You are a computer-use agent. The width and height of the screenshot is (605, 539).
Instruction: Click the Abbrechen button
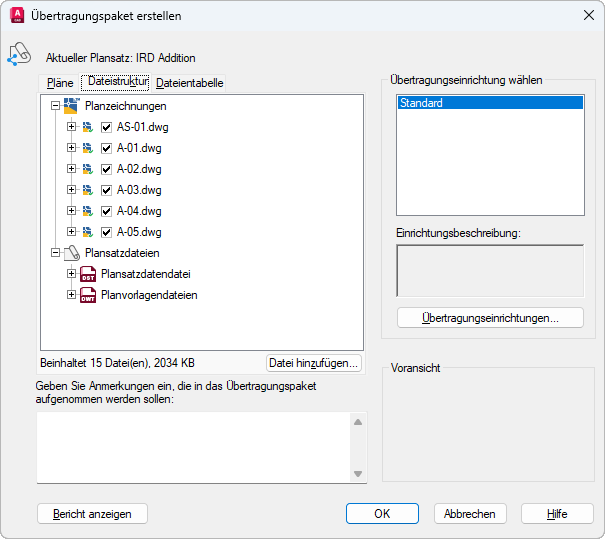point(470,514)
